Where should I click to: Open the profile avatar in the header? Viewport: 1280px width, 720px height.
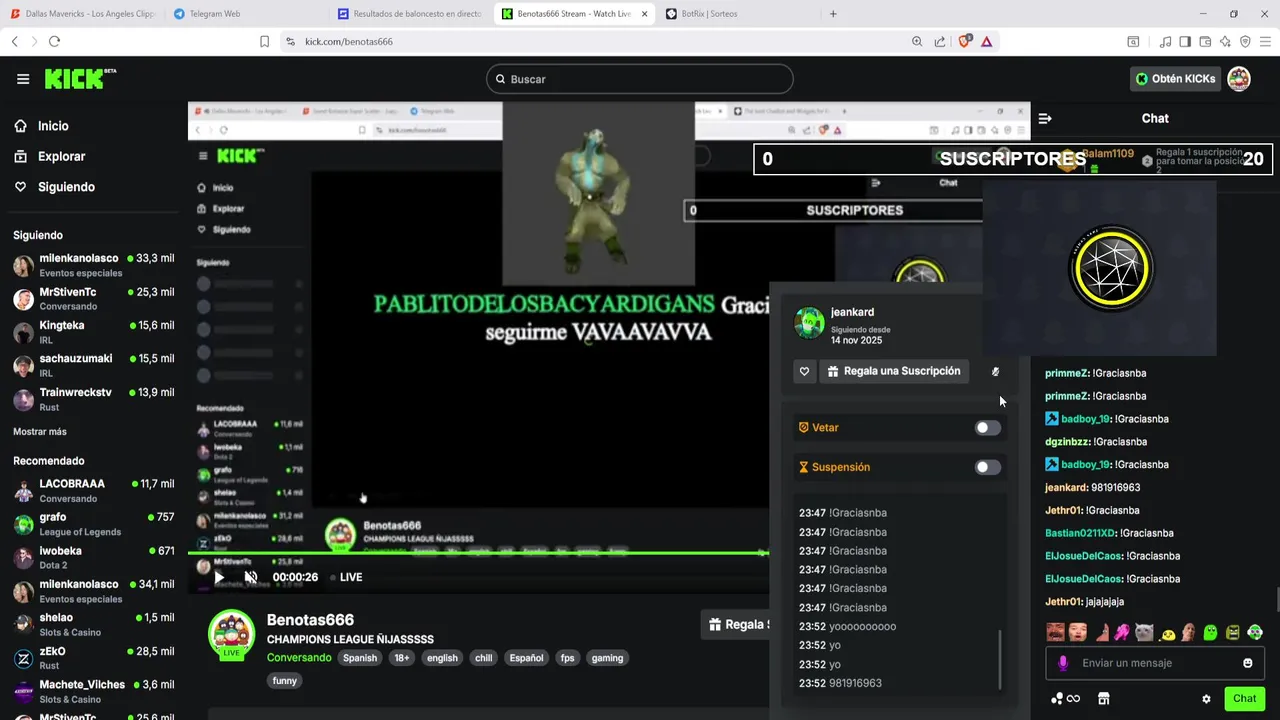click(1239, 79)
